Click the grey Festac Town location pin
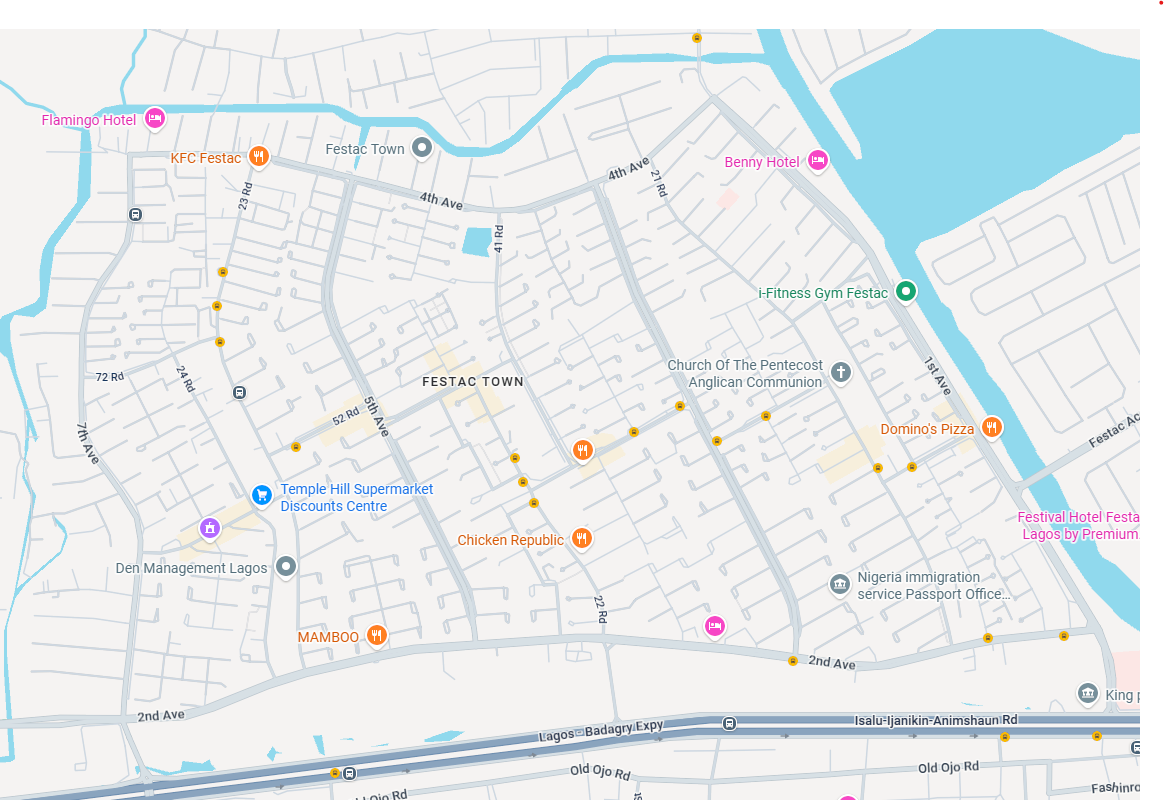1164x800 pixels. [x=422, y=148]
